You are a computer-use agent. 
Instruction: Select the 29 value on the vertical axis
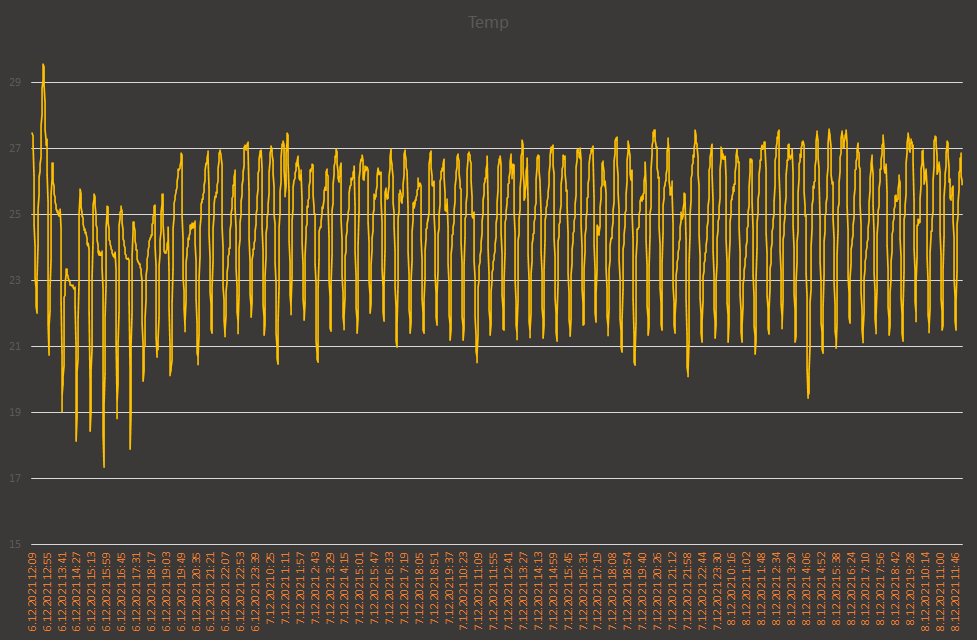15,83
